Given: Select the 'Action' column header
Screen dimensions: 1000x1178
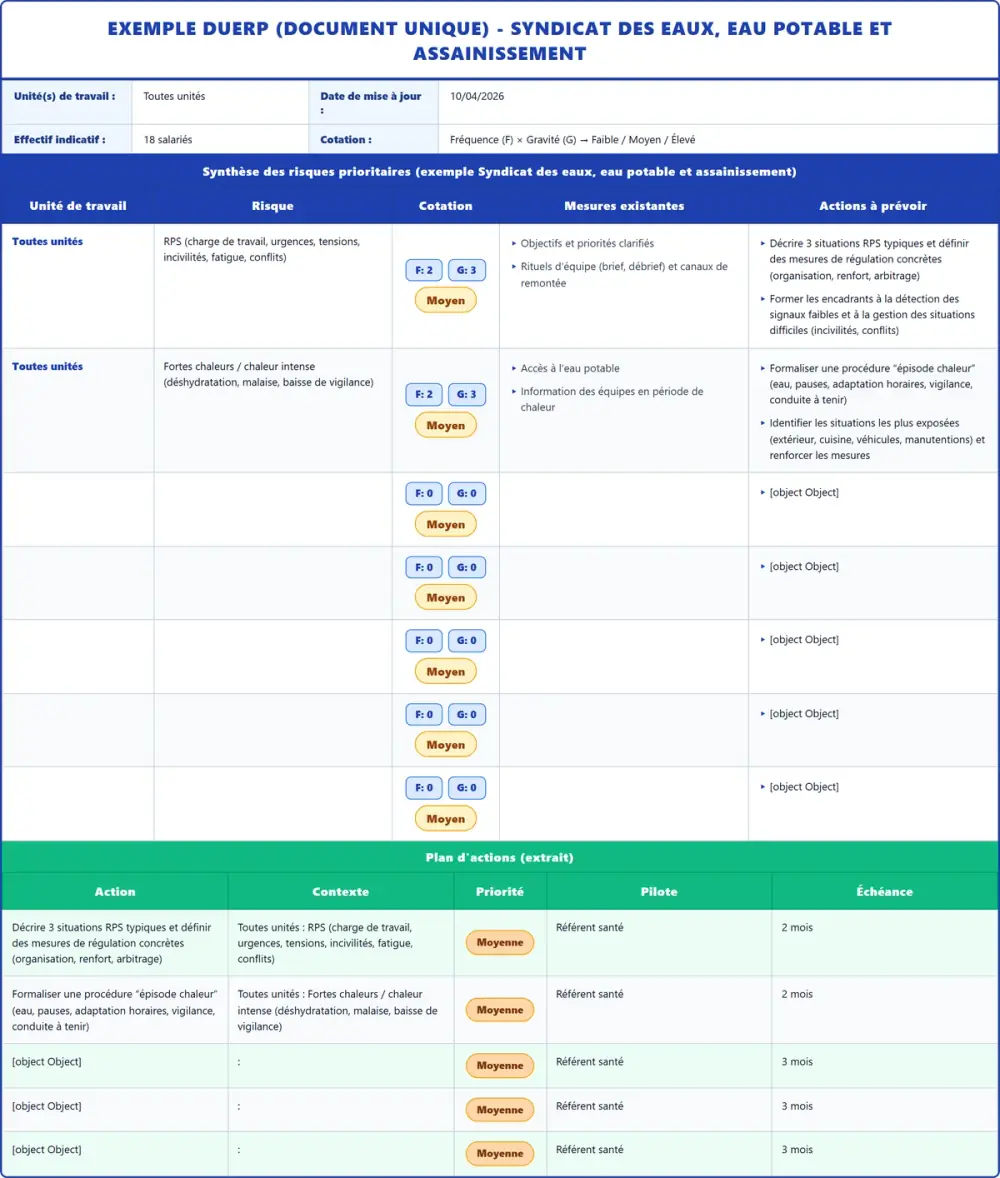Looking at the screenshot, I should [115, 892].
